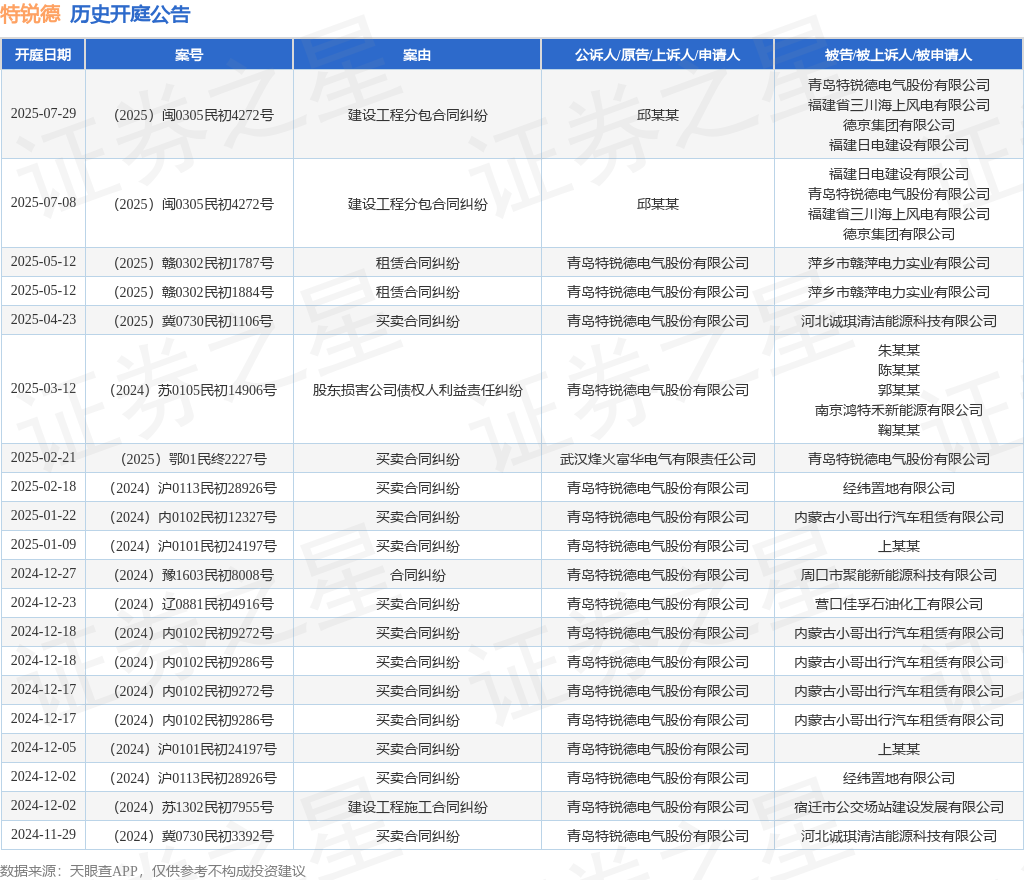The height and width of the screenshot is (880, 1024).
Task: Select the date 2025-01-09
Action: pos(43,544)
